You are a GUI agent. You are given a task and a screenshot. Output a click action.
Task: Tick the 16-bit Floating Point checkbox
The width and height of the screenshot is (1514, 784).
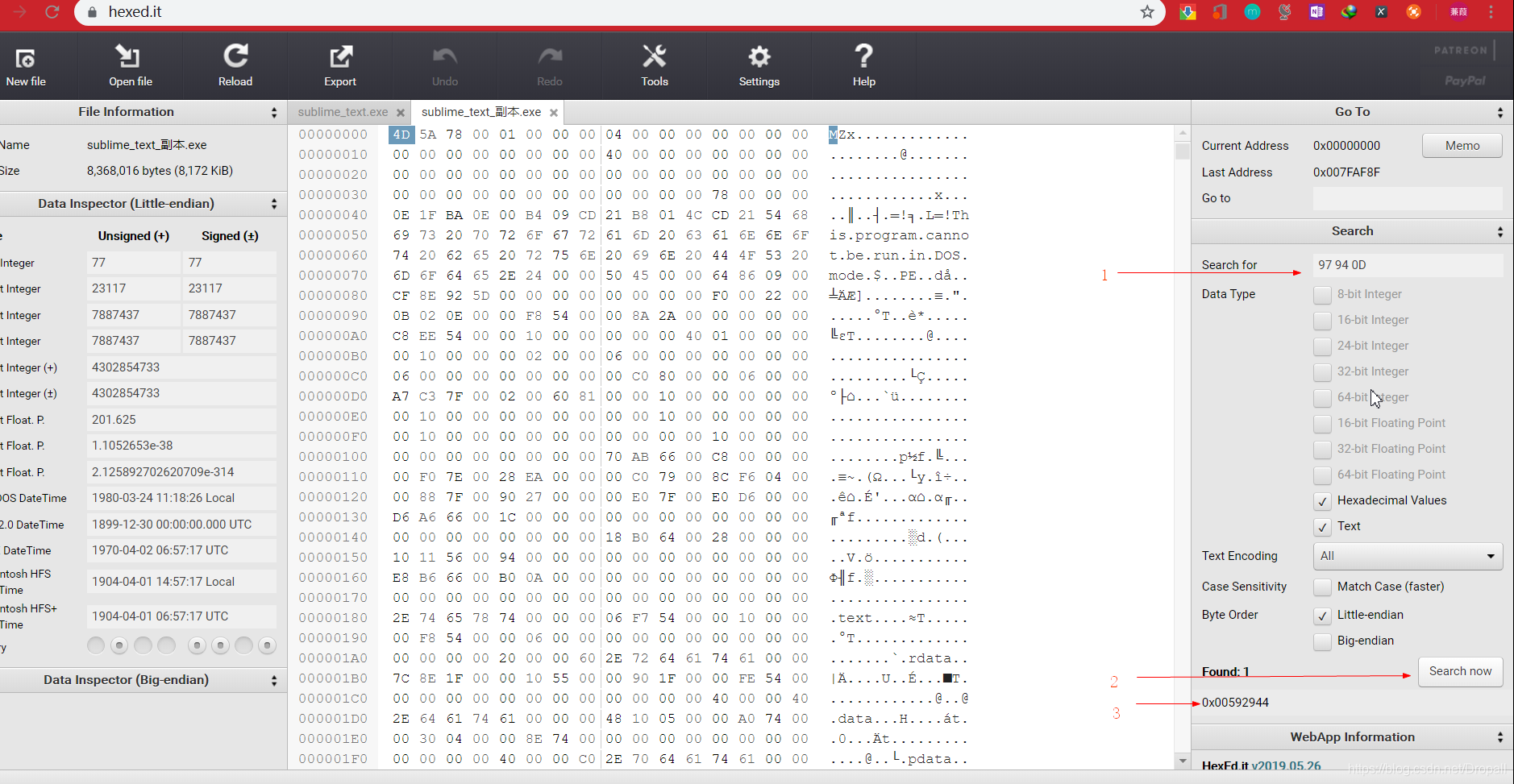click(x=1322, y=424)
